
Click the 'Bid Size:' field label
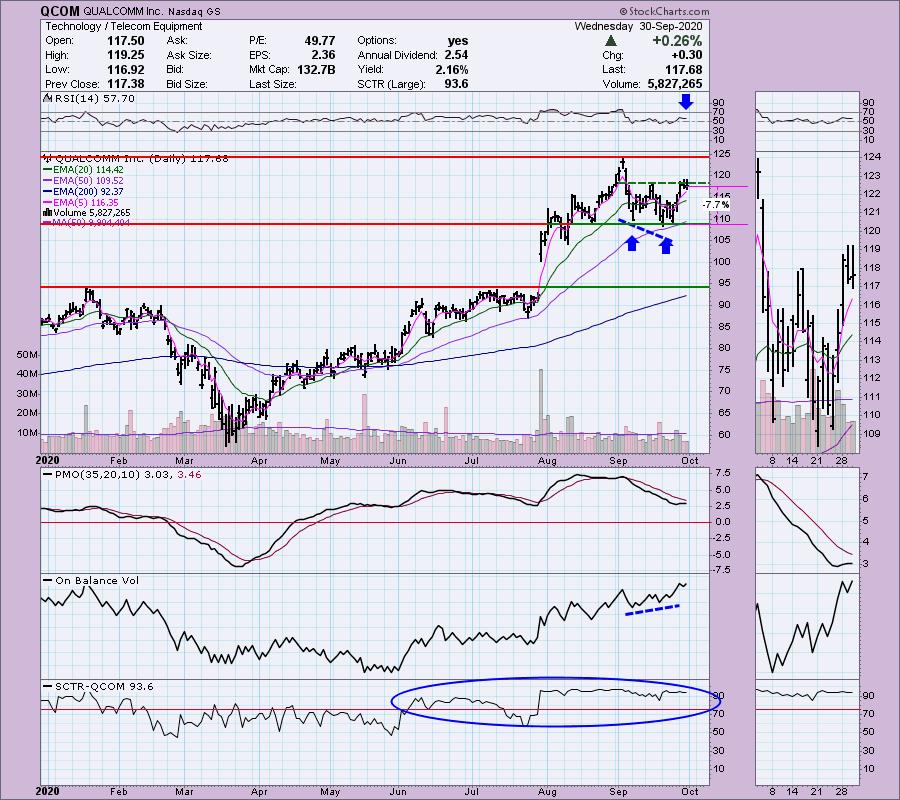pos(187,84)
